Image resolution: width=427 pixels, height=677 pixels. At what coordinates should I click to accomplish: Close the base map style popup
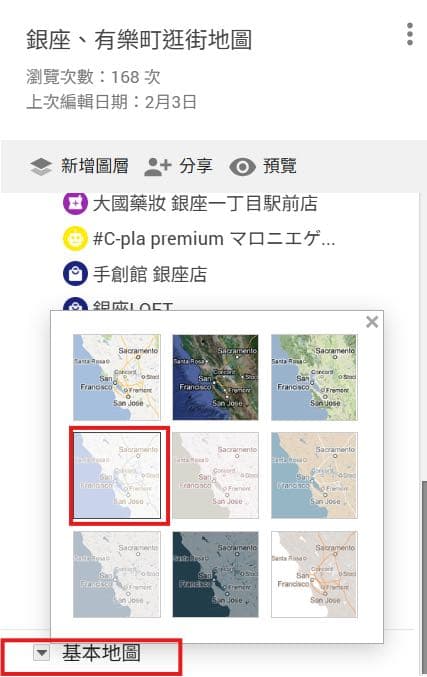(x=372, y=322)
